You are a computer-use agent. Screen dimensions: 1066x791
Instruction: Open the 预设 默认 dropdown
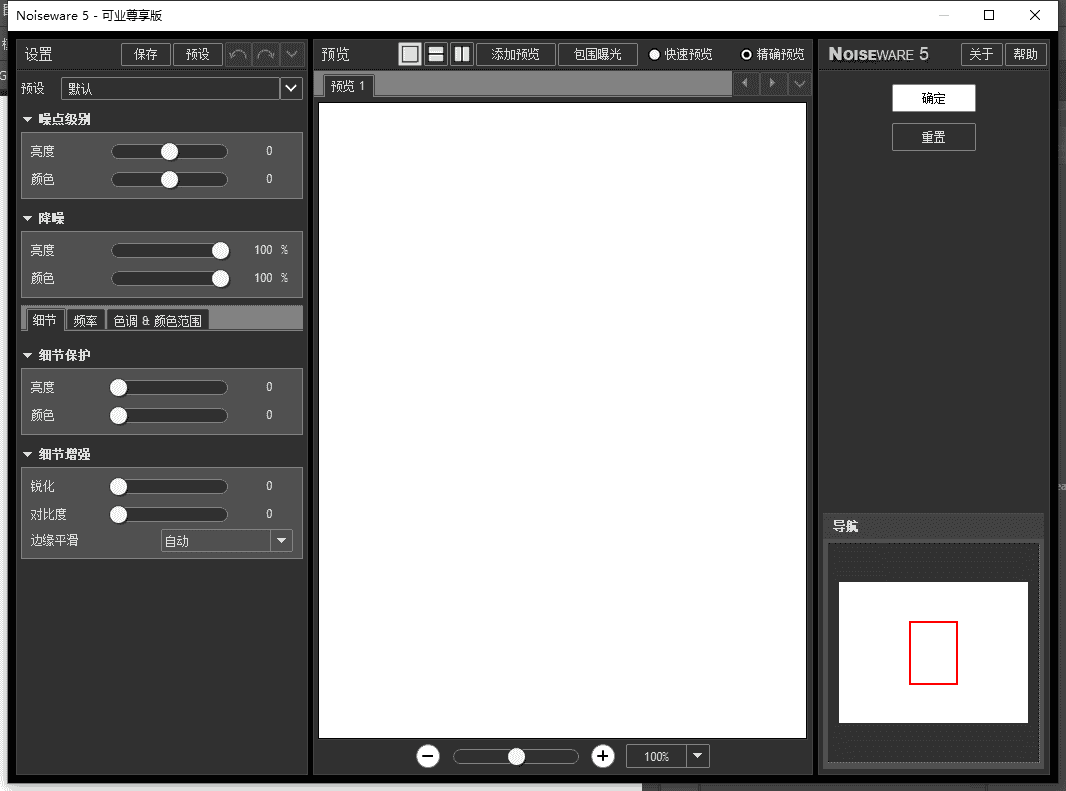point(291,88)
